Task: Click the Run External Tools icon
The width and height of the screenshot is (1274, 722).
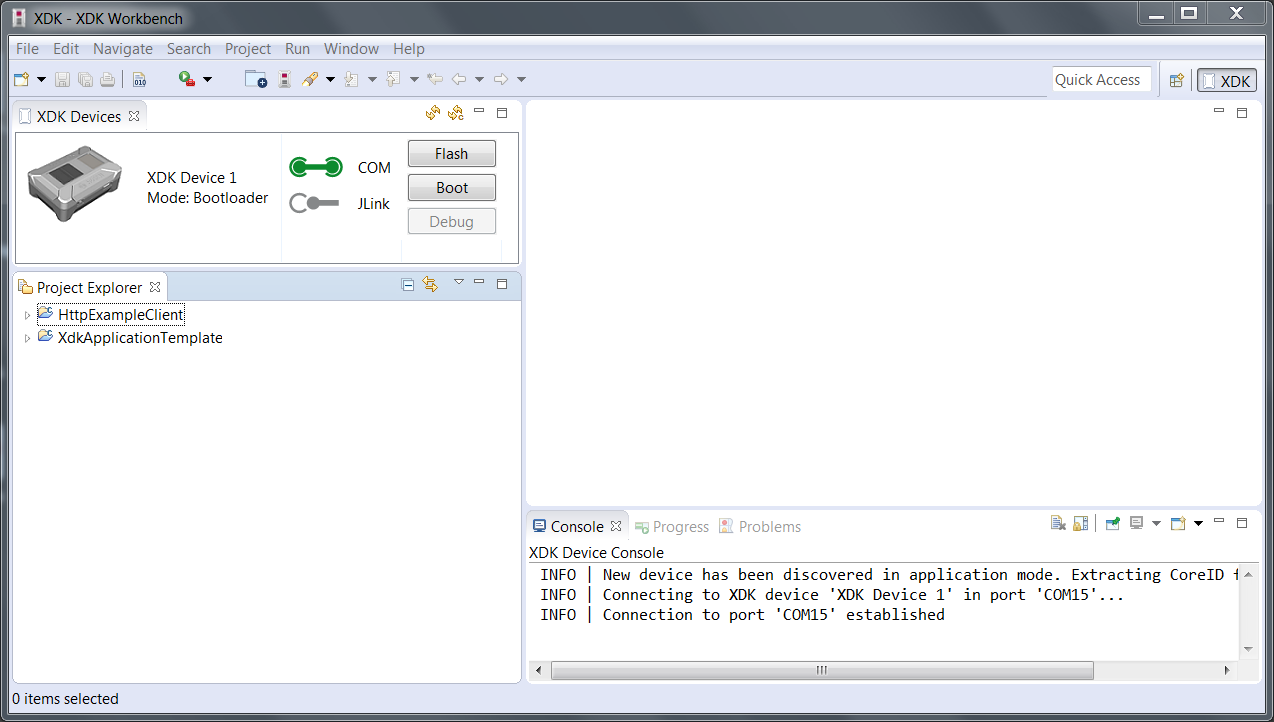Action: [x=187, y=79]
